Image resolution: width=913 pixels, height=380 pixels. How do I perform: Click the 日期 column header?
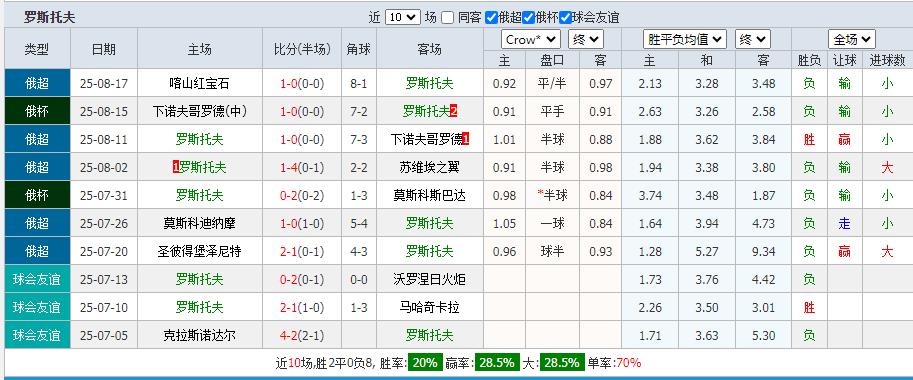pos(104,49)
